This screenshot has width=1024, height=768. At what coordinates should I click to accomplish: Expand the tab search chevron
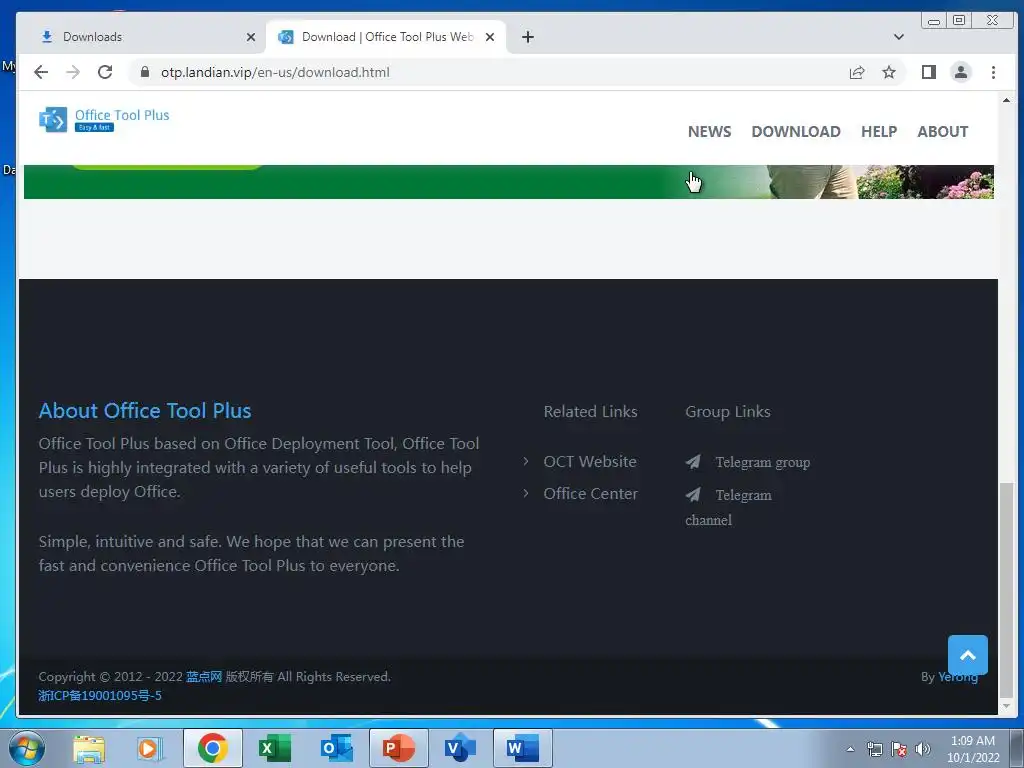(899, 37)
